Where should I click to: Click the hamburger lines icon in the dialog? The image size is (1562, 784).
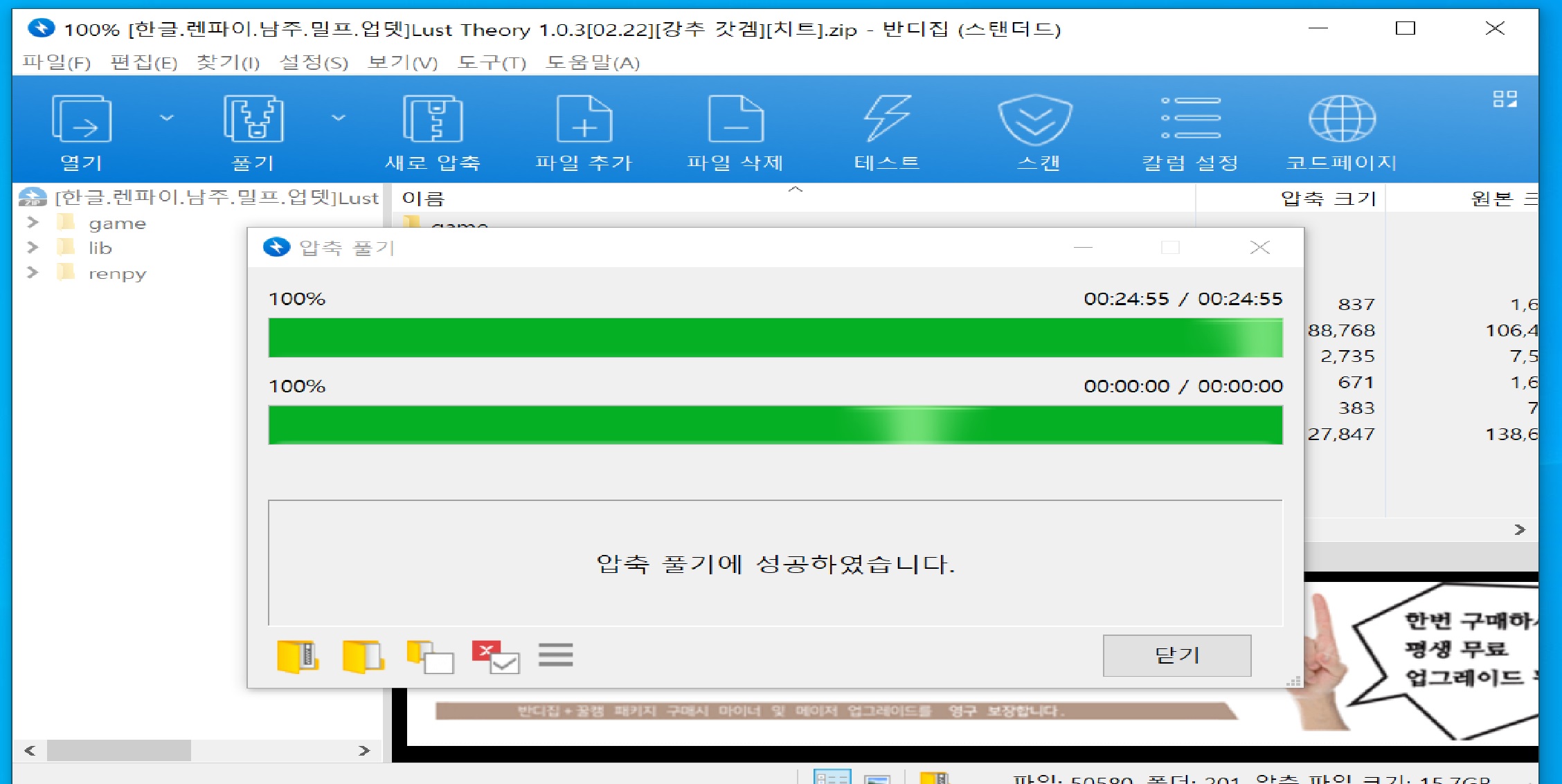pyautogui.click(x=555, y=655)
